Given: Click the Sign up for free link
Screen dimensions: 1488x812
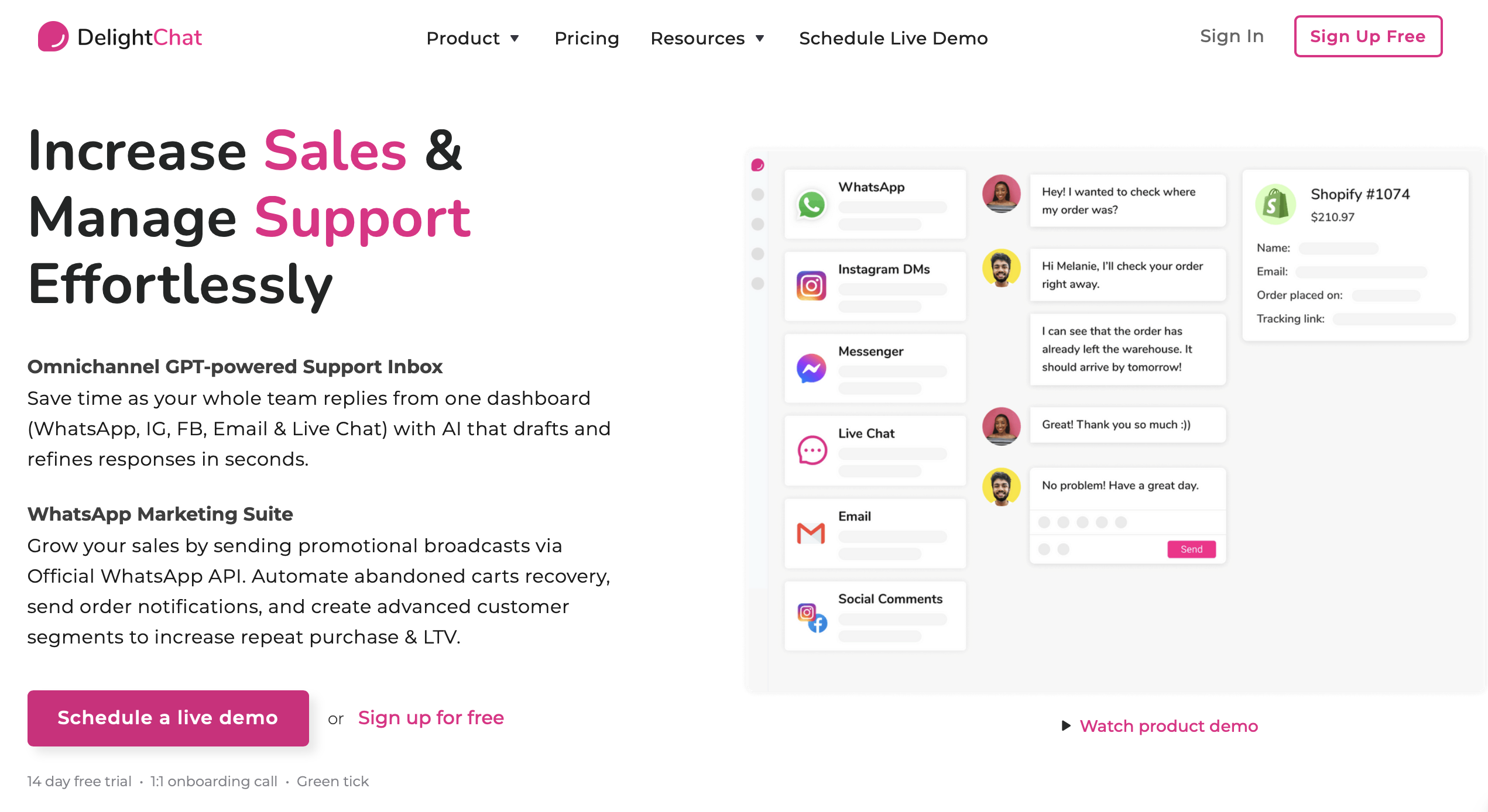Looking at the screenshot, I should coord(431,718).
